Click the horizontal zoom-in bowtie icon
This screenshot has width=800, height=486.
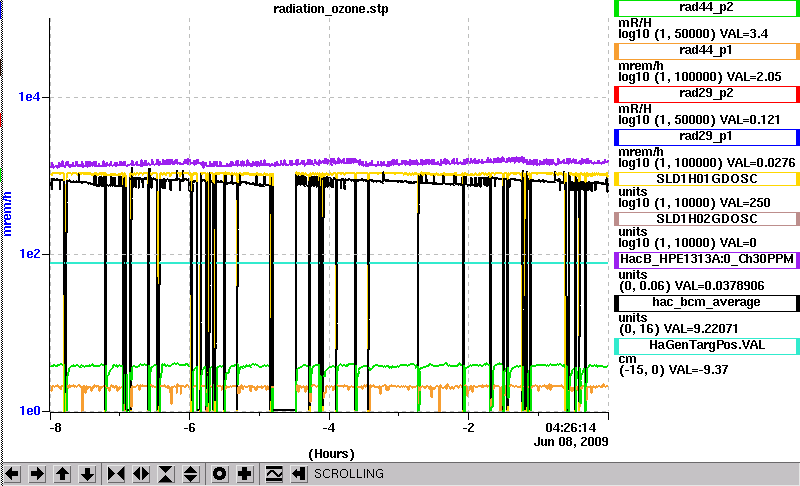(x=116, y=474)
